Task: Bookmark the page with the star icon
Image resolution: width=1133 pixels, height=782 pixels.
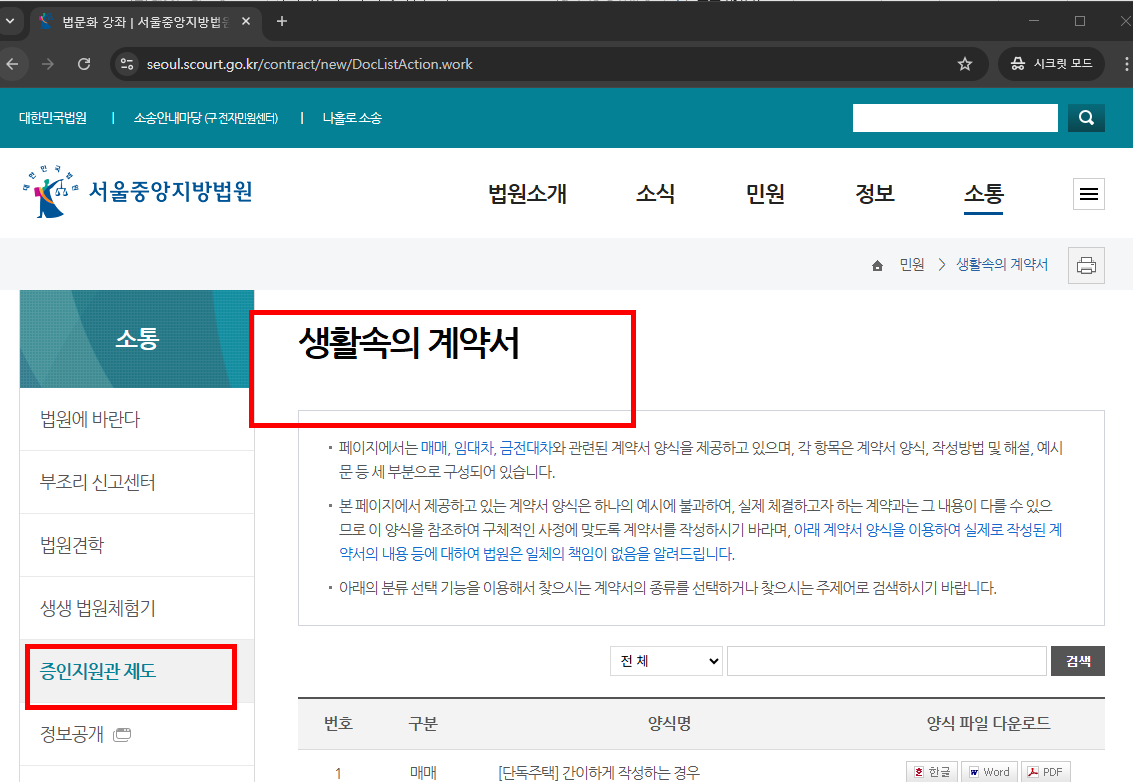Action: pos(965,63)
